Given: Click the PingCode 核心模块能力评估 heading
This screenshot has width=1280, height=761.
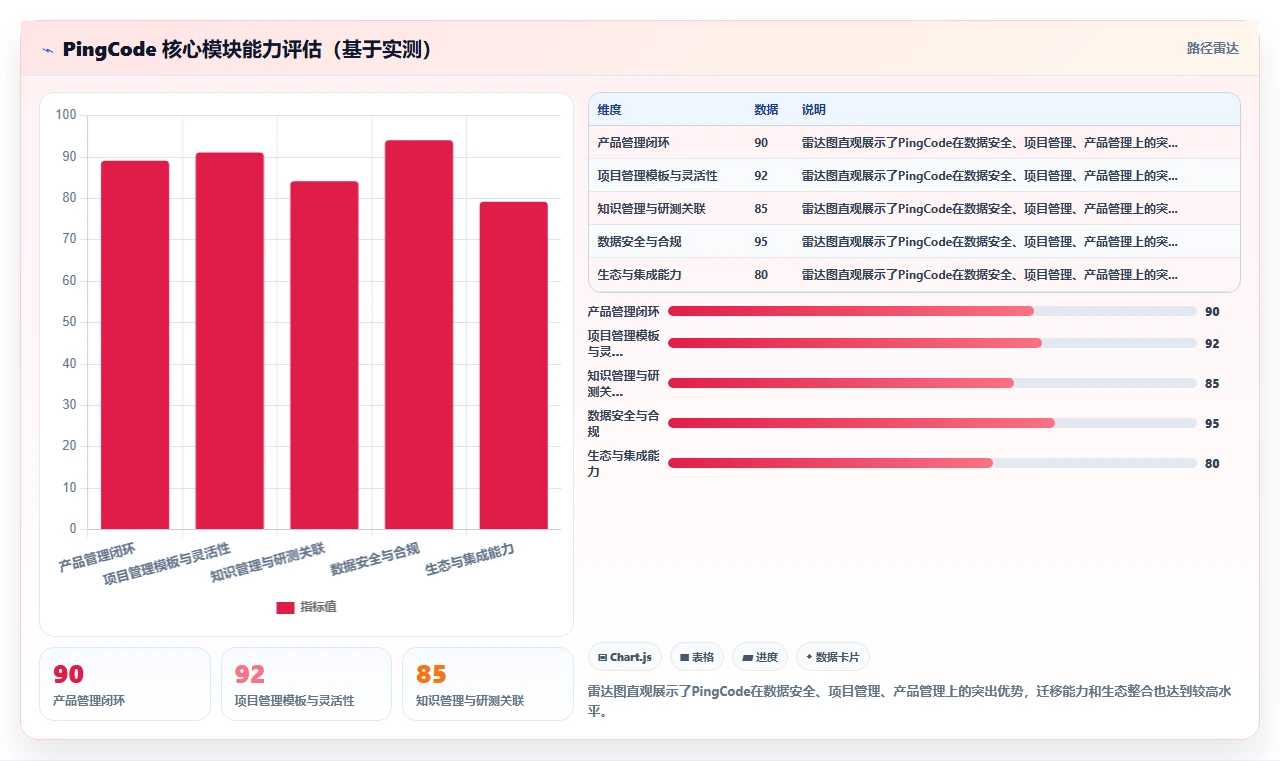Looking at the screenshot, I should pos(249,49).
